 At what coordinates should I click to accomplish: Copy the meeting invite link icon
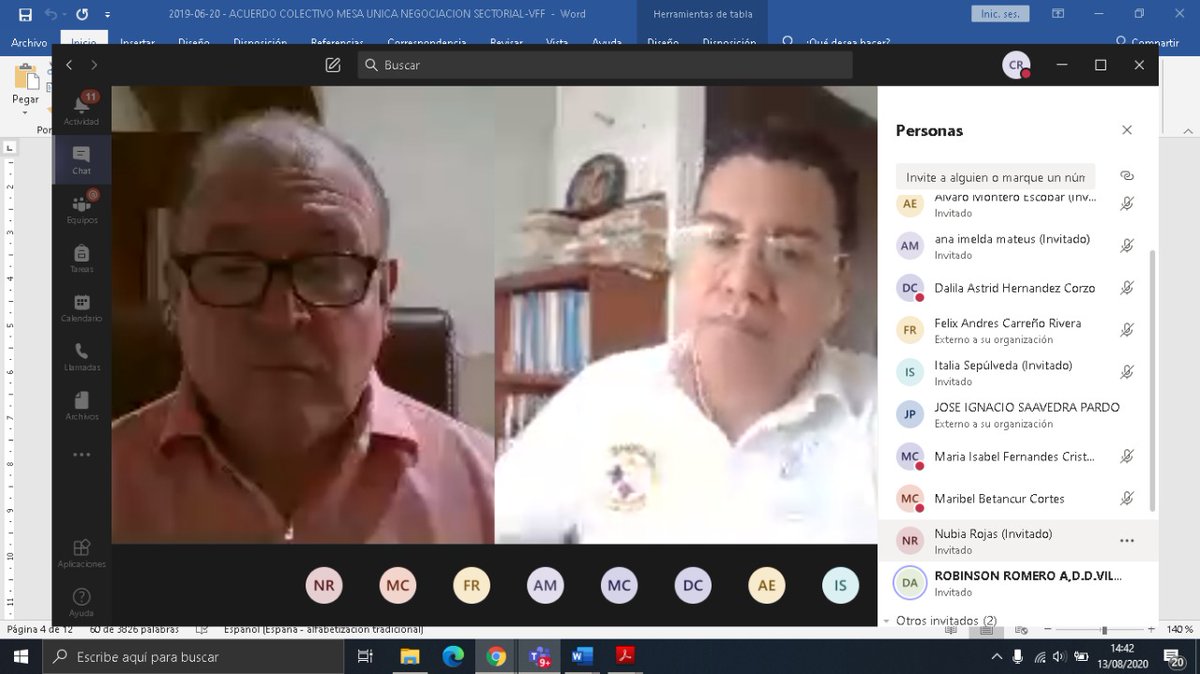click(x=1128, y=174)
